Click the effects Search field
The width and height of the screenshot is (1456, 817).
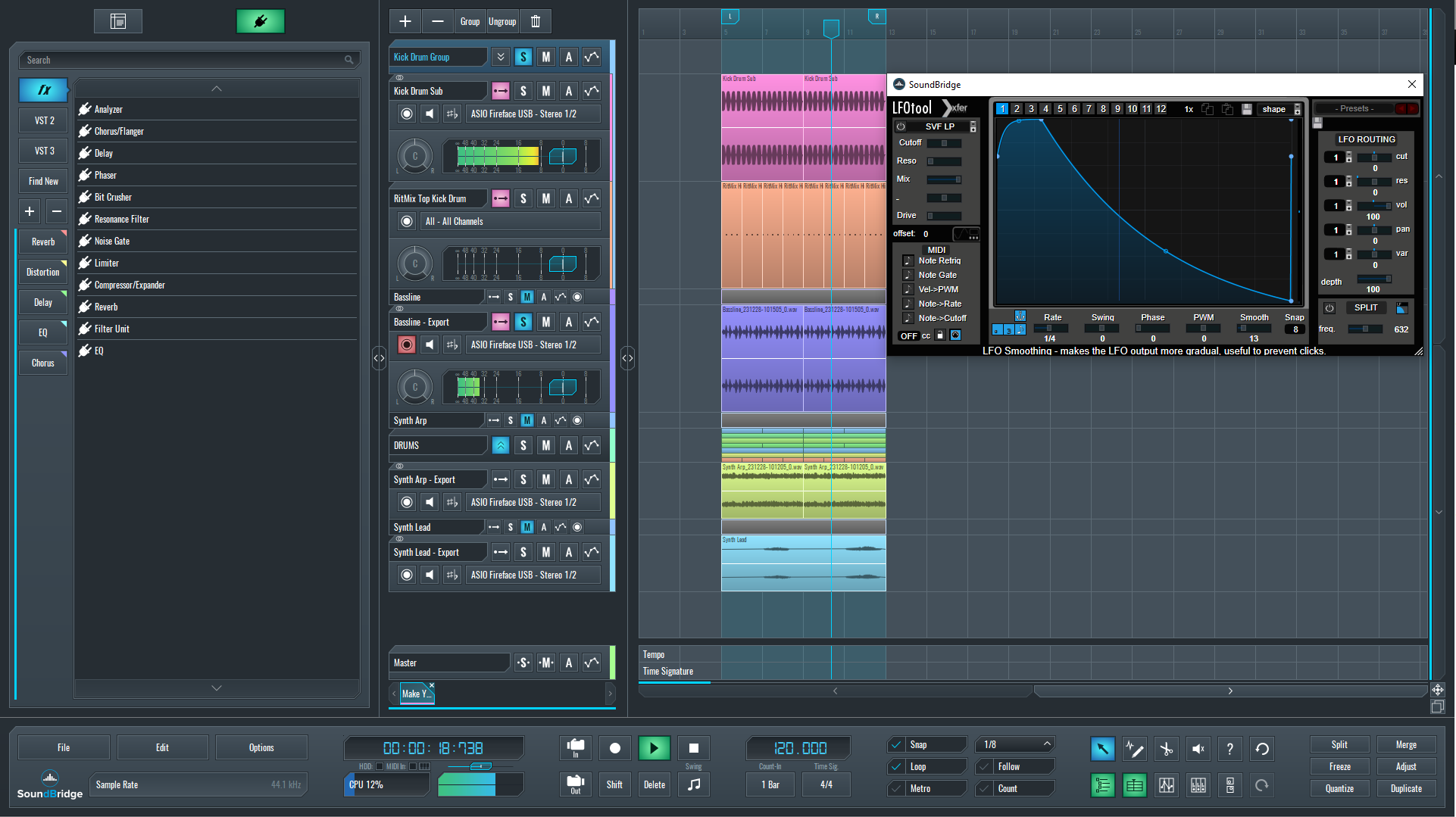[x=189, y=60]
